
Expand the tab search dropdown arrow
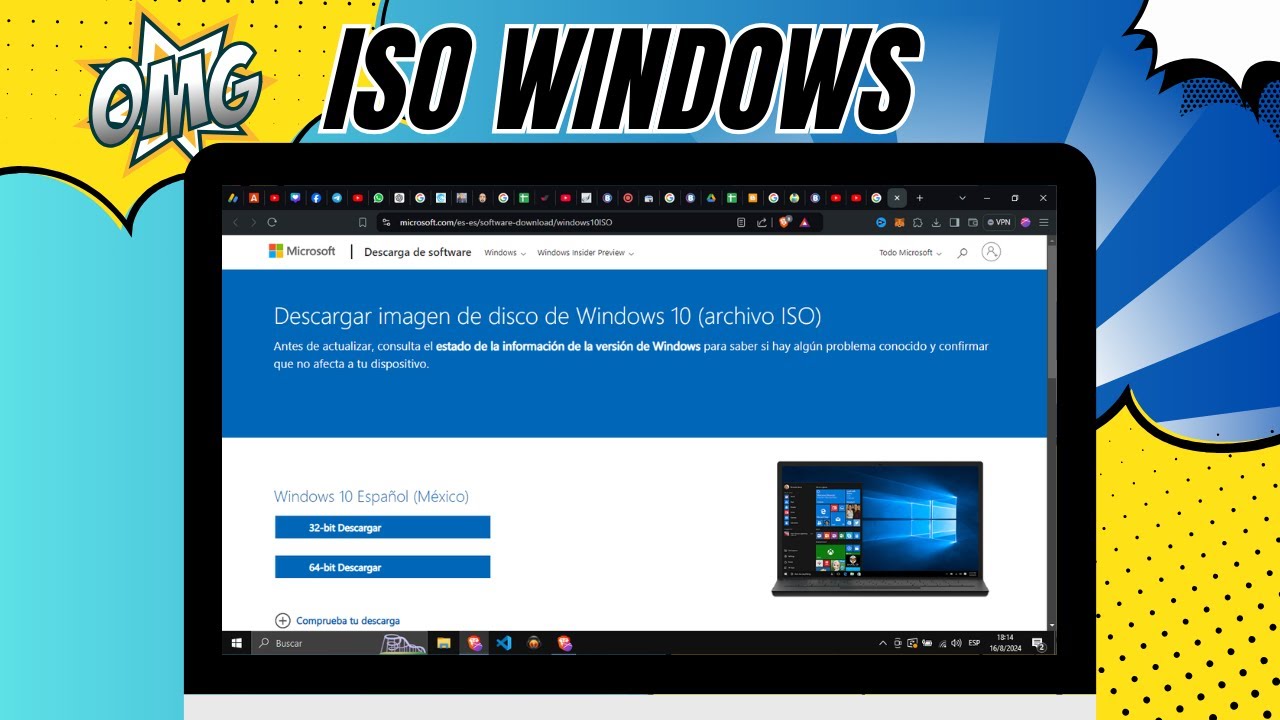click(x=962, y=198)
